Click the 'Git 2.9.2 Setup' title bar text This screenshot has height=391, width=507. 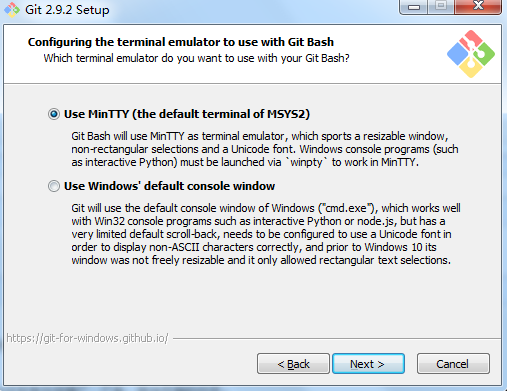pyautogui.click(x=67, y=10)
